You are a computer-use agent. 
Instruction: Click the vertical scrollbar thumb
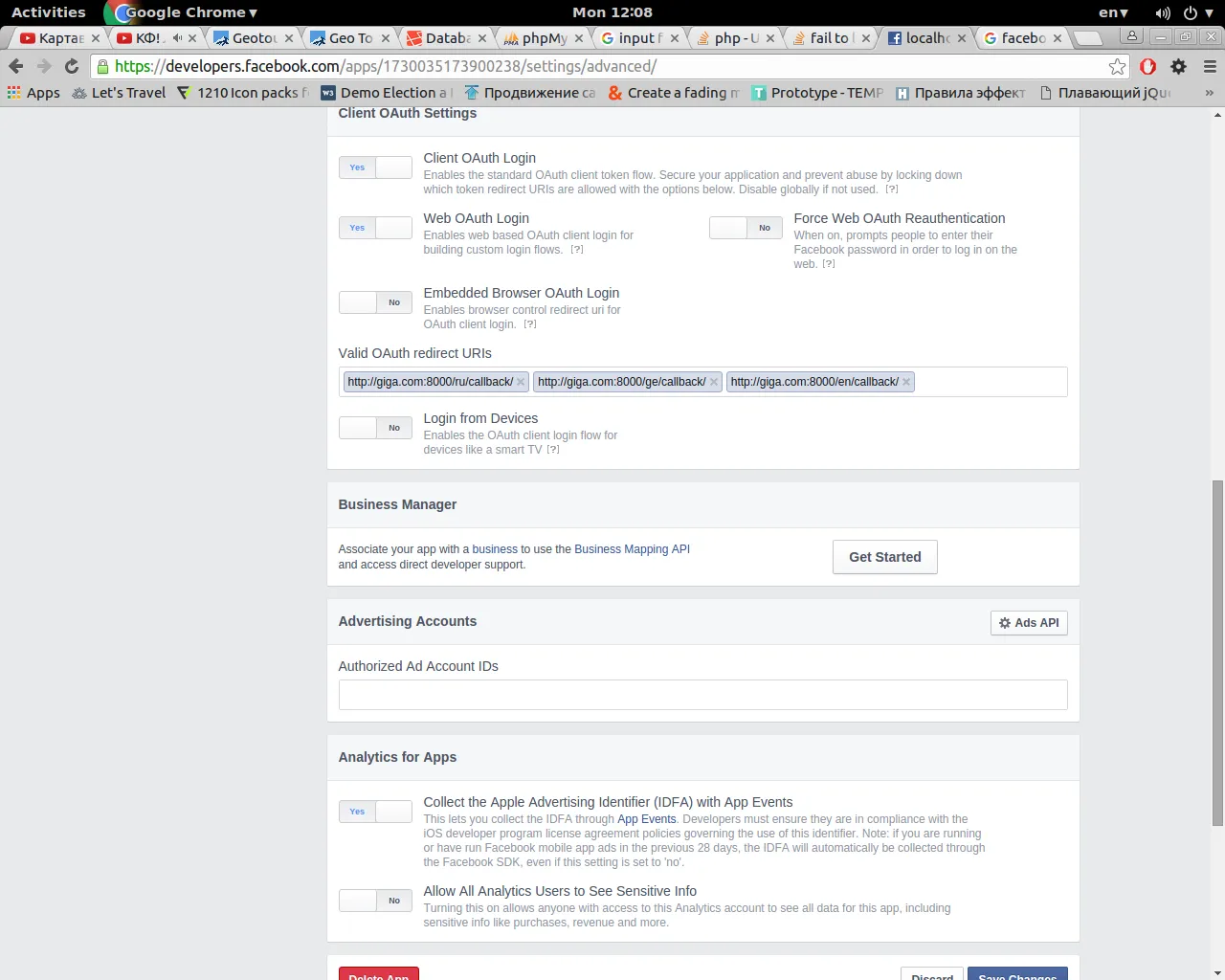[1217, 653]
